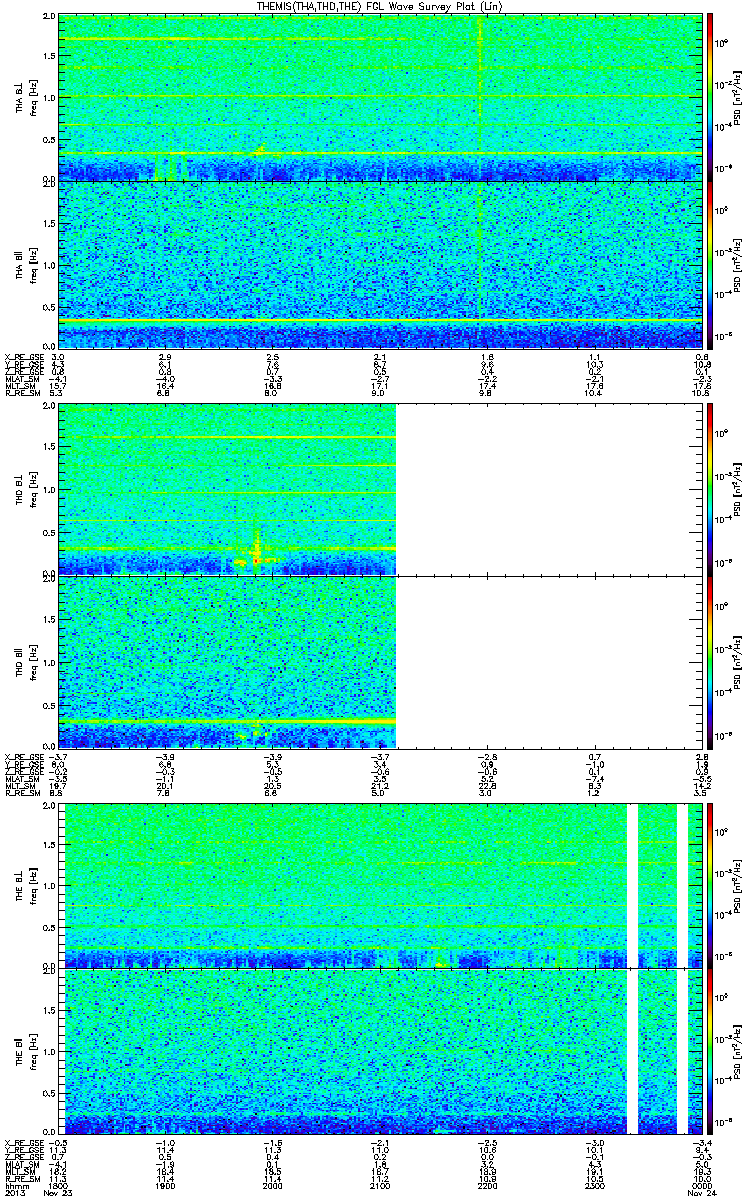Click the THE BII freq [Hz] axis label
750x1200 pixels.
31,1051
